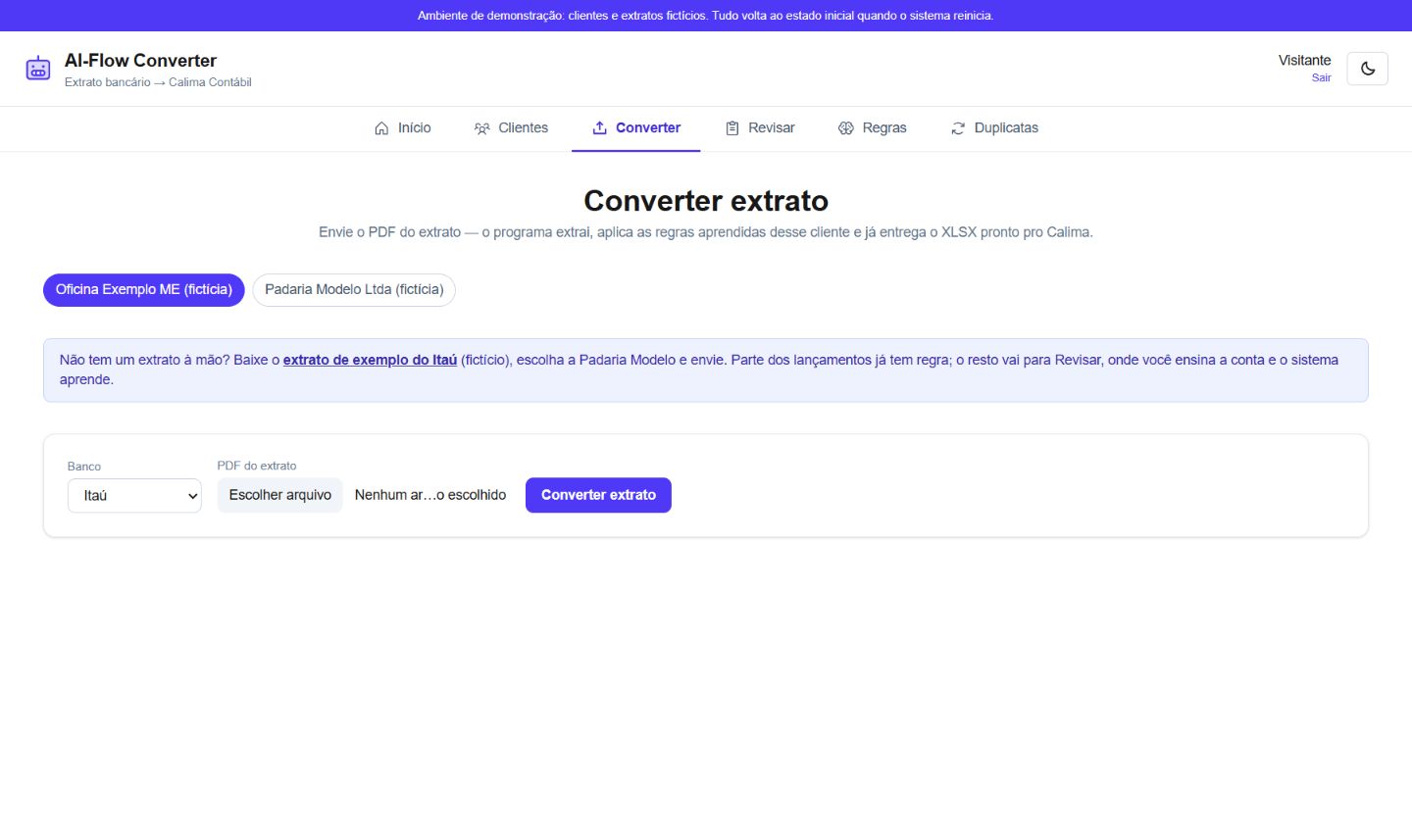The image size is (1412, 840).
Task: Click the PDF do extrato label
Action: tap(257, 466)
